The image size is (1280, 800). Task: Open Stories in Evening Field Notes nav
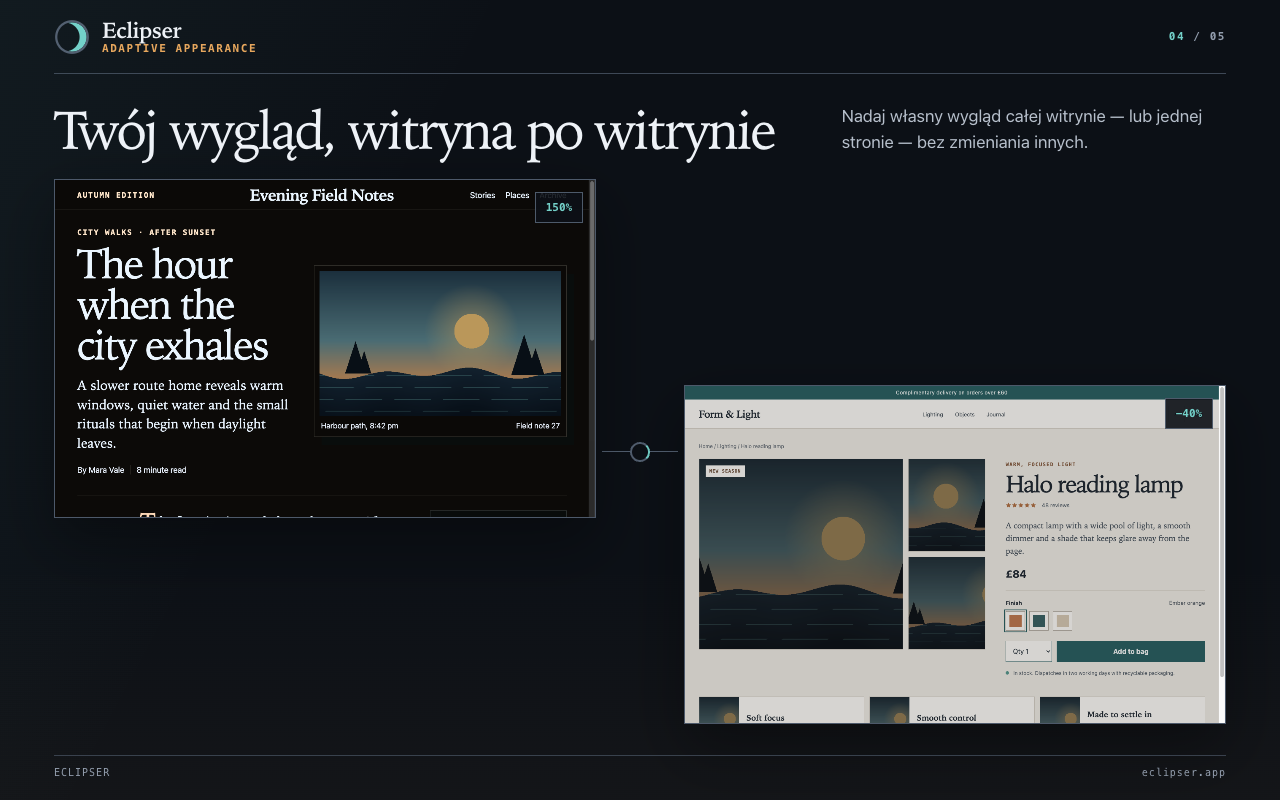click(x=482, y=195)
